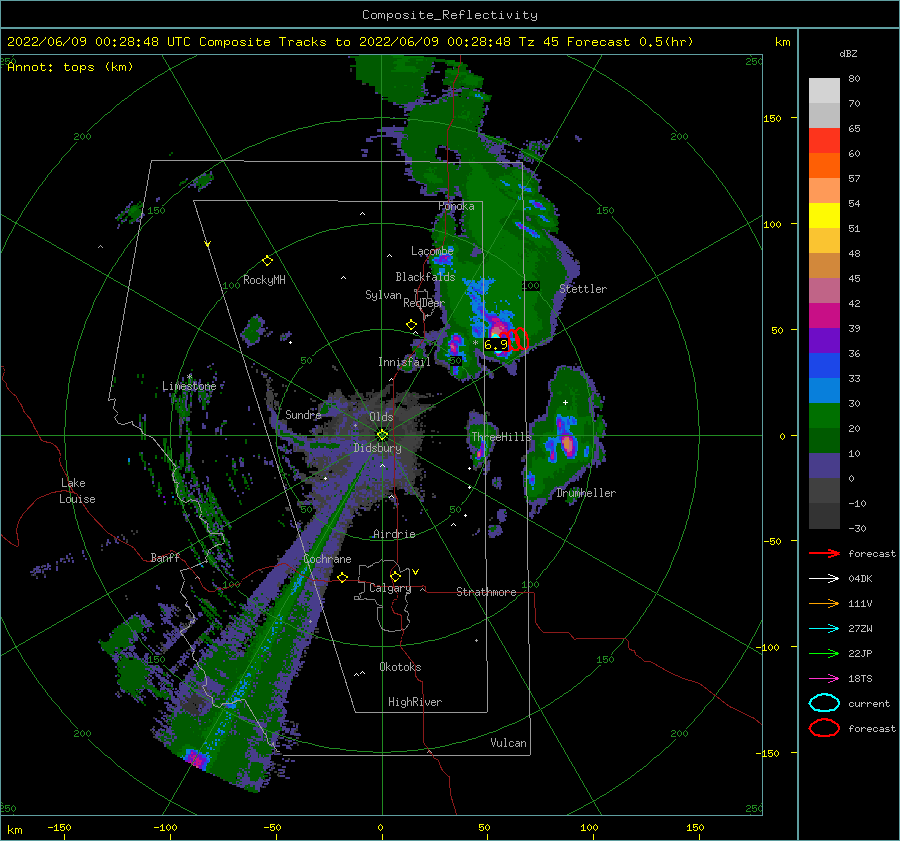Click the yellow diamond marker above Calgary label

tap(395, 576)
